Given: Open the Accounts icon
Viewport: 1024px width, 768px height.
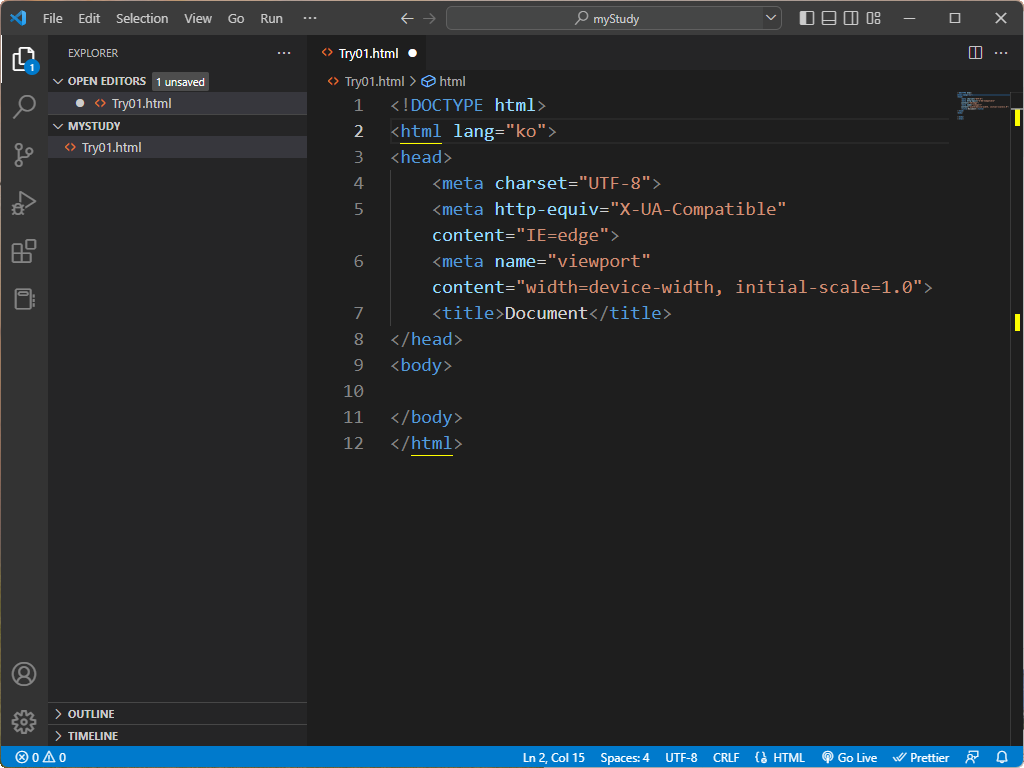Looking at the screenshot, I should (x=24, y=674).
